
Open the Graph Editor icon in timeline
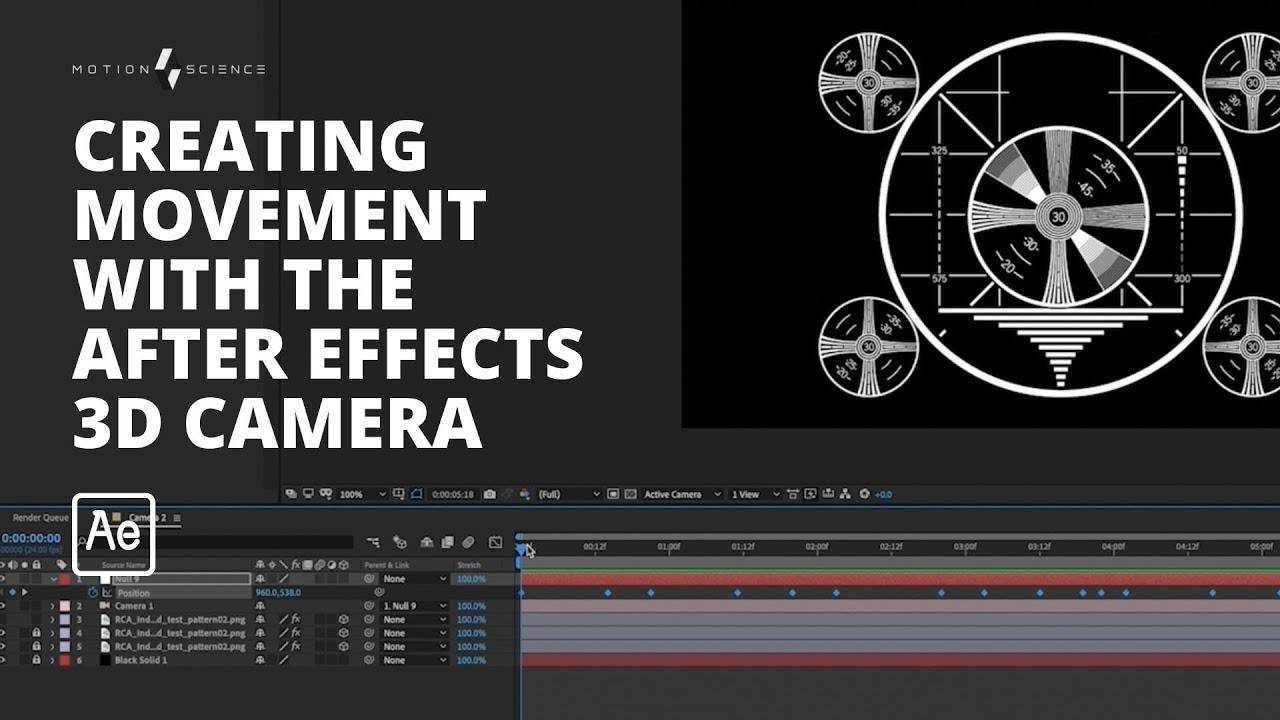tap(495, 542)
